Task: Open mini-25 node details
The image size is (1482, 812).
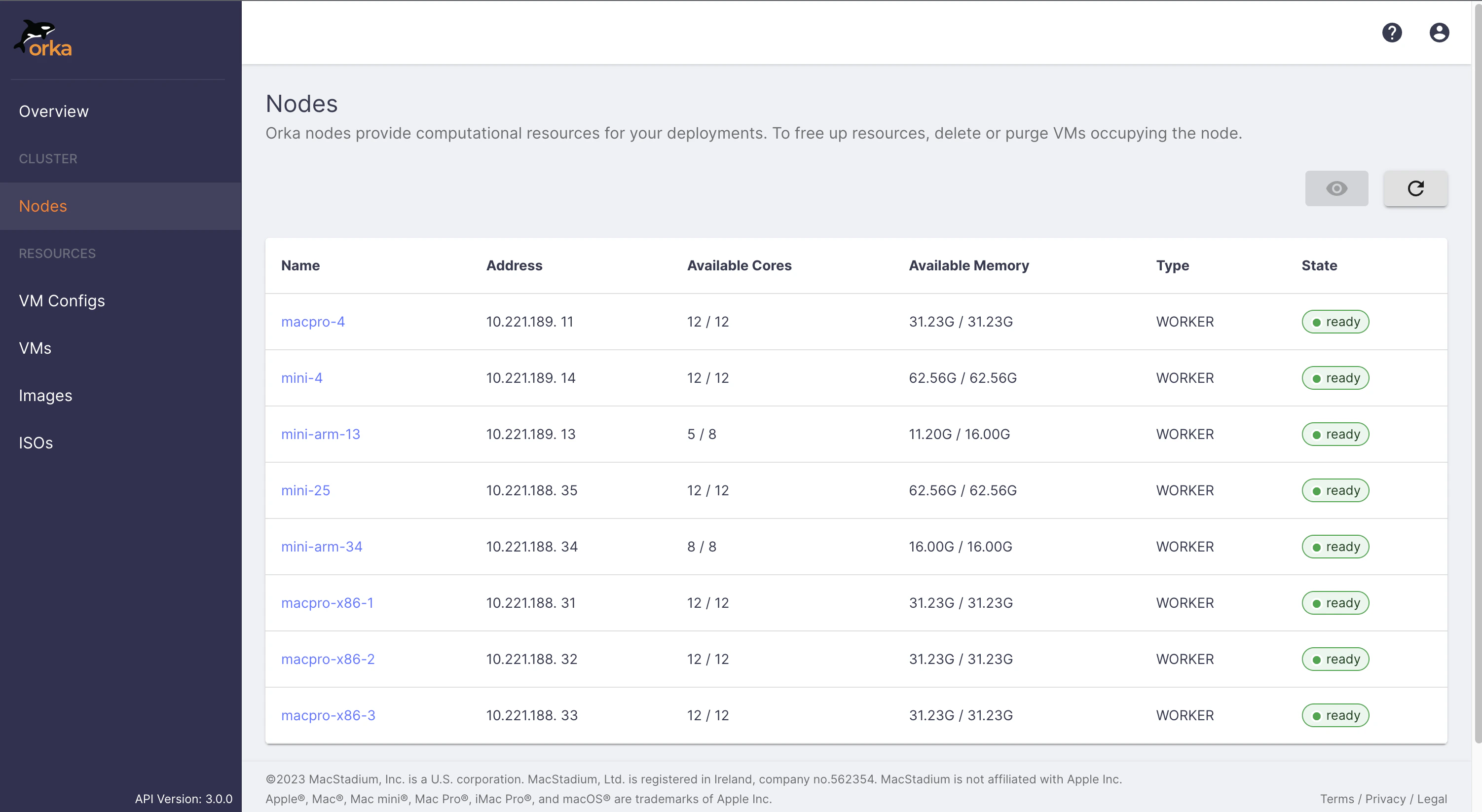Action: click(305, 490)
